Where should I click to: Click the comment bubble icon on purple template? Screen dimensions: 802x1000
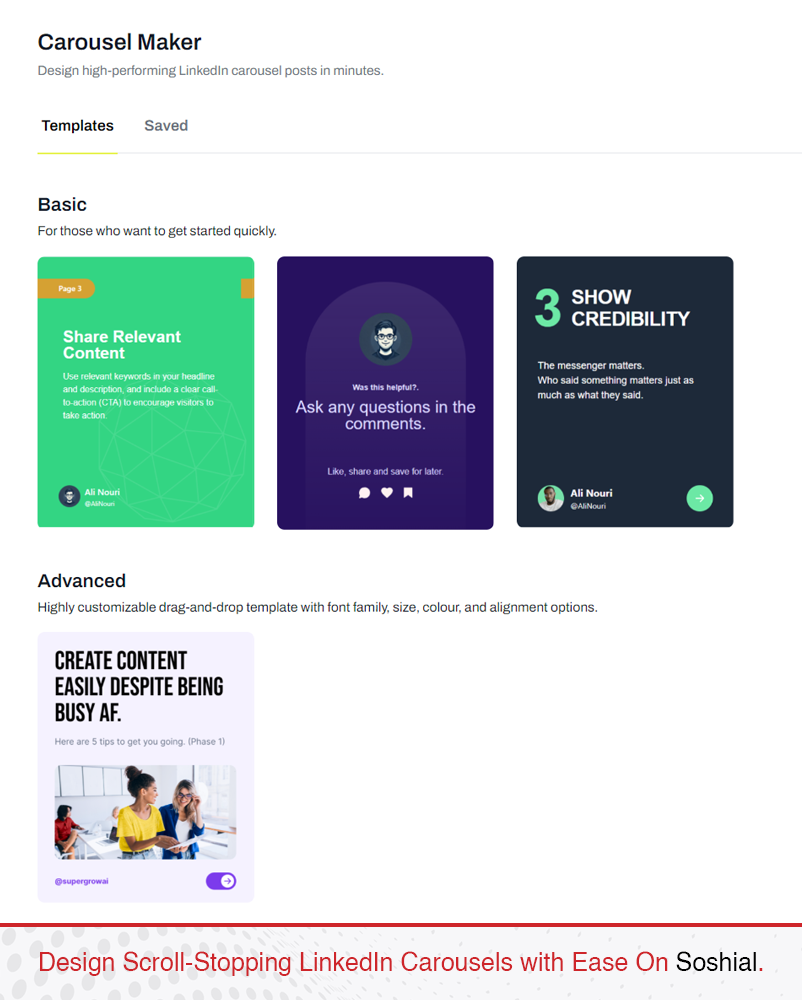point(365,493)
